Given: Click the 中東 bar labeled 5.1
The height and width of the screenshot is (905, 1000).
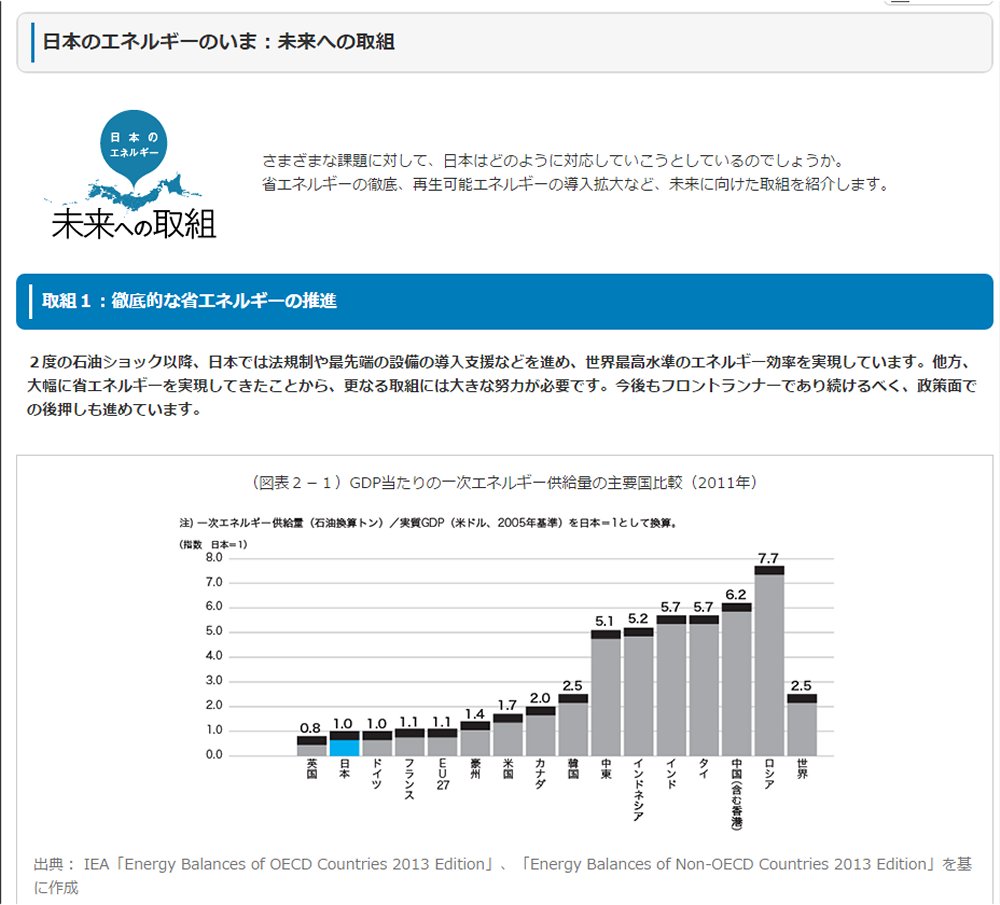Looking at the screenshot, I should [x=606, y=692].
